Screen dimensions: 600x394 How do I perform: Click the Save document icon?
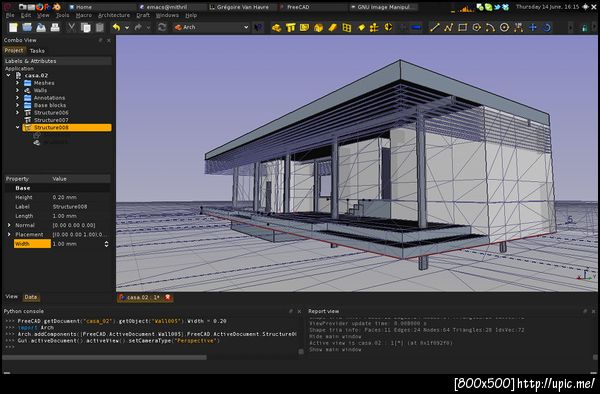tap(41, 27)
